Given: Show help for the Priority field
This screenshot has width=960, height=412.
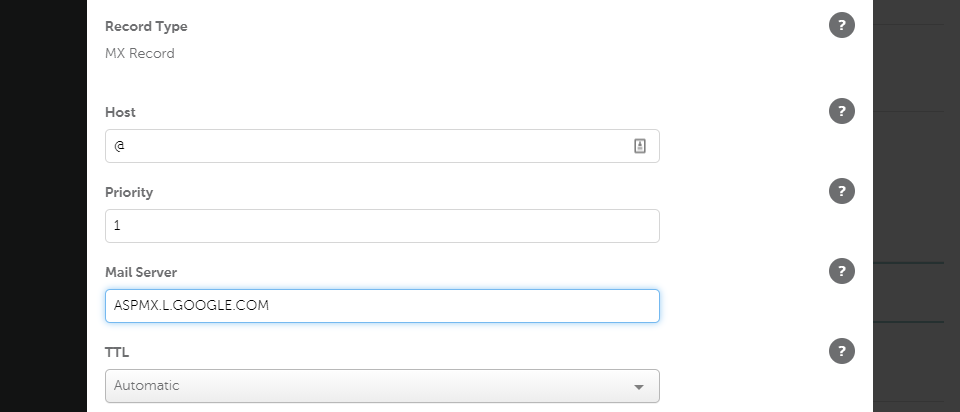Looking at the screenshot, I should pyautogui.click(x=842, y=191).
